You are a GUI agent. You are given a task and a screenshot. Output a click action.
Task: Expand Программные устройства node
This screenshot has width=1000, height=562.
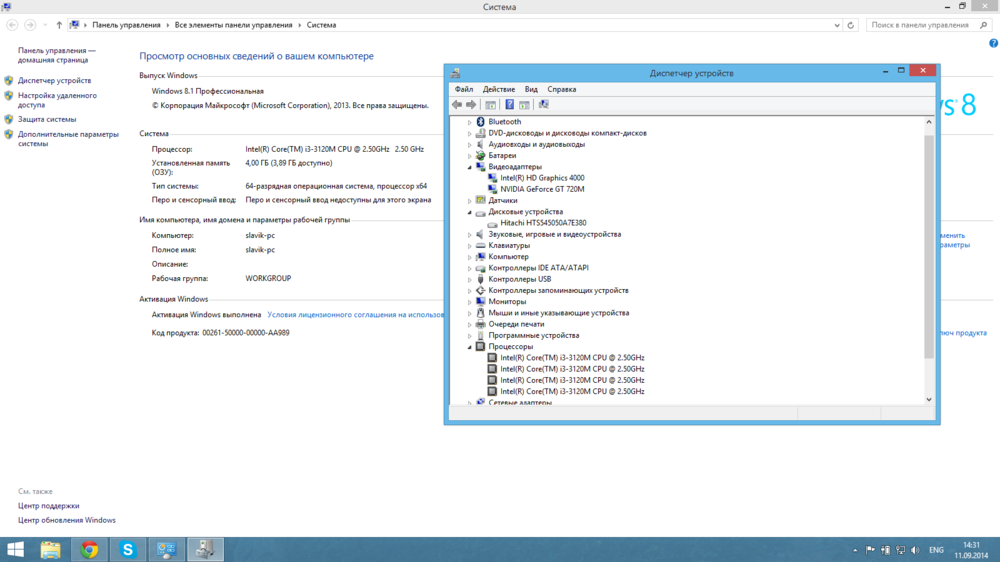point(470,336)
